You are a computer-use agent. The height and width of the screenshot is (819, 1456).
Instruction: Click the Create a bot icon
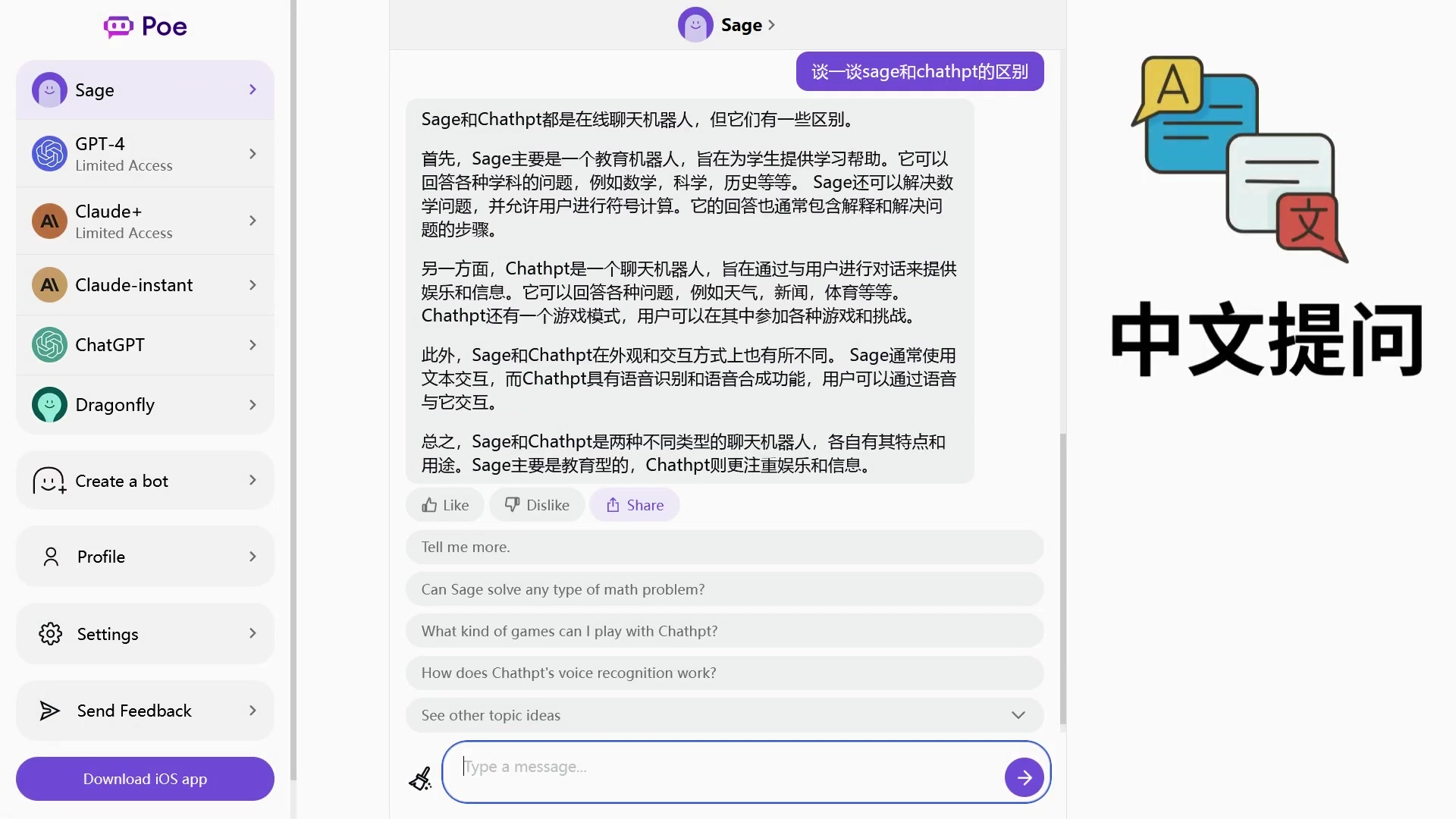point(49,481)
